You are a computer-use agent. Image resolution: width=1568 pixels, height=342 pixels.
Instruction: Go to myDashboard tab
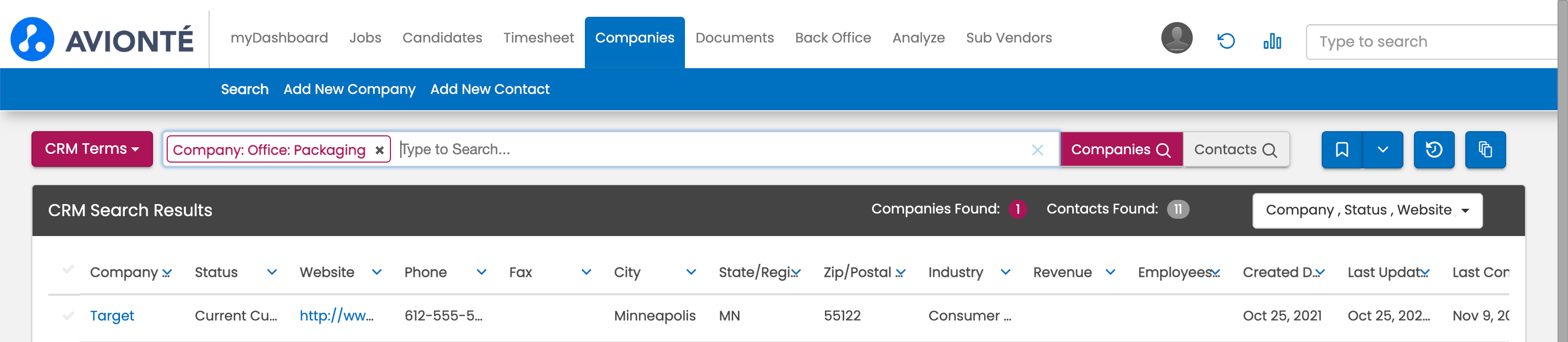pos(279,38)
